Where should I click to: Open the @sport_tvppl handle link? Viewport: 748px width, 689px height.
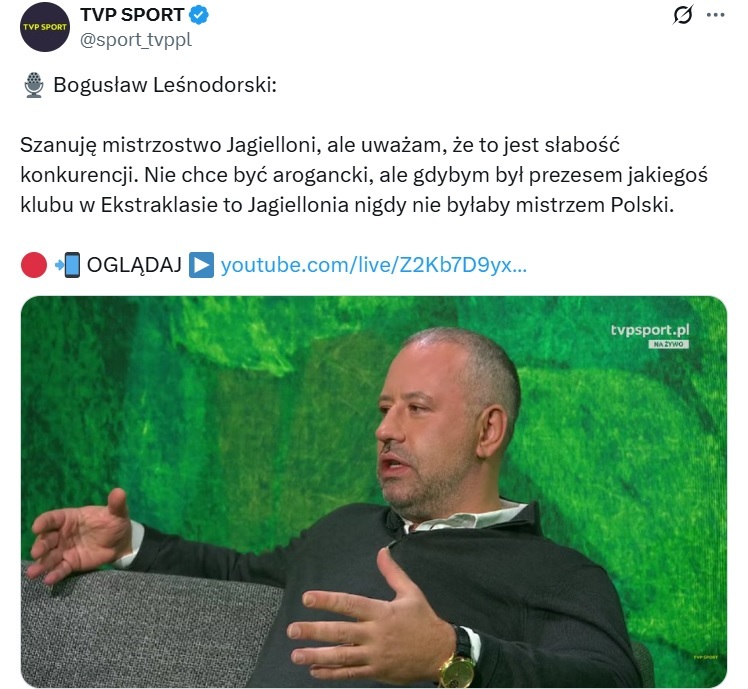coord(136,40)
